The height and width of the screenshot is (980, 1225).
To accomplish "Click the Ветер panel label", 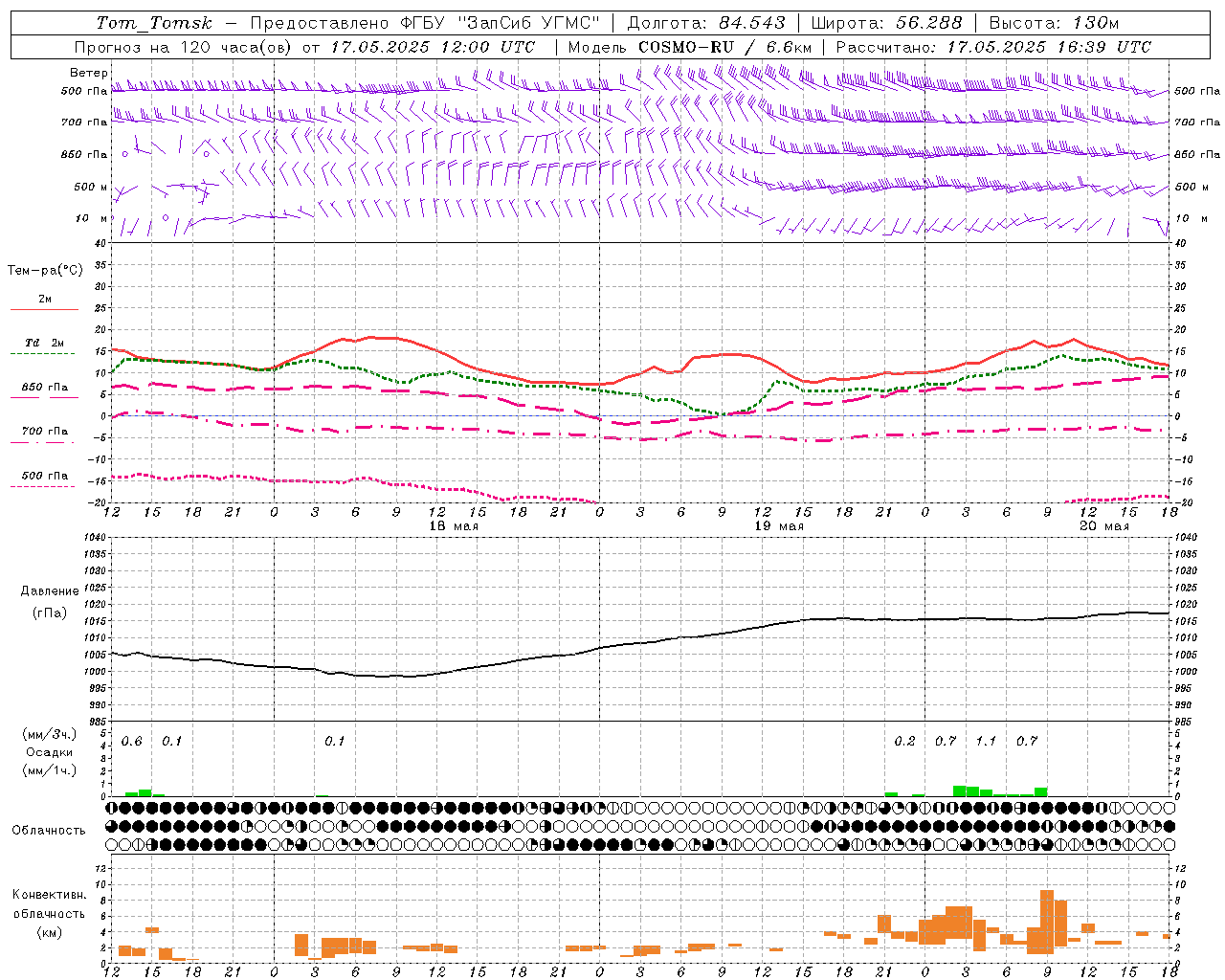I will tap(88, 73).
